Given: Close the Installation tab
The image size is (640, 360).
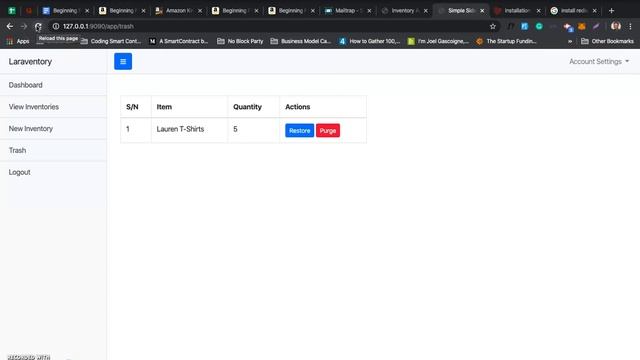Looking at the screenshot, I should [x=538, y=11].
